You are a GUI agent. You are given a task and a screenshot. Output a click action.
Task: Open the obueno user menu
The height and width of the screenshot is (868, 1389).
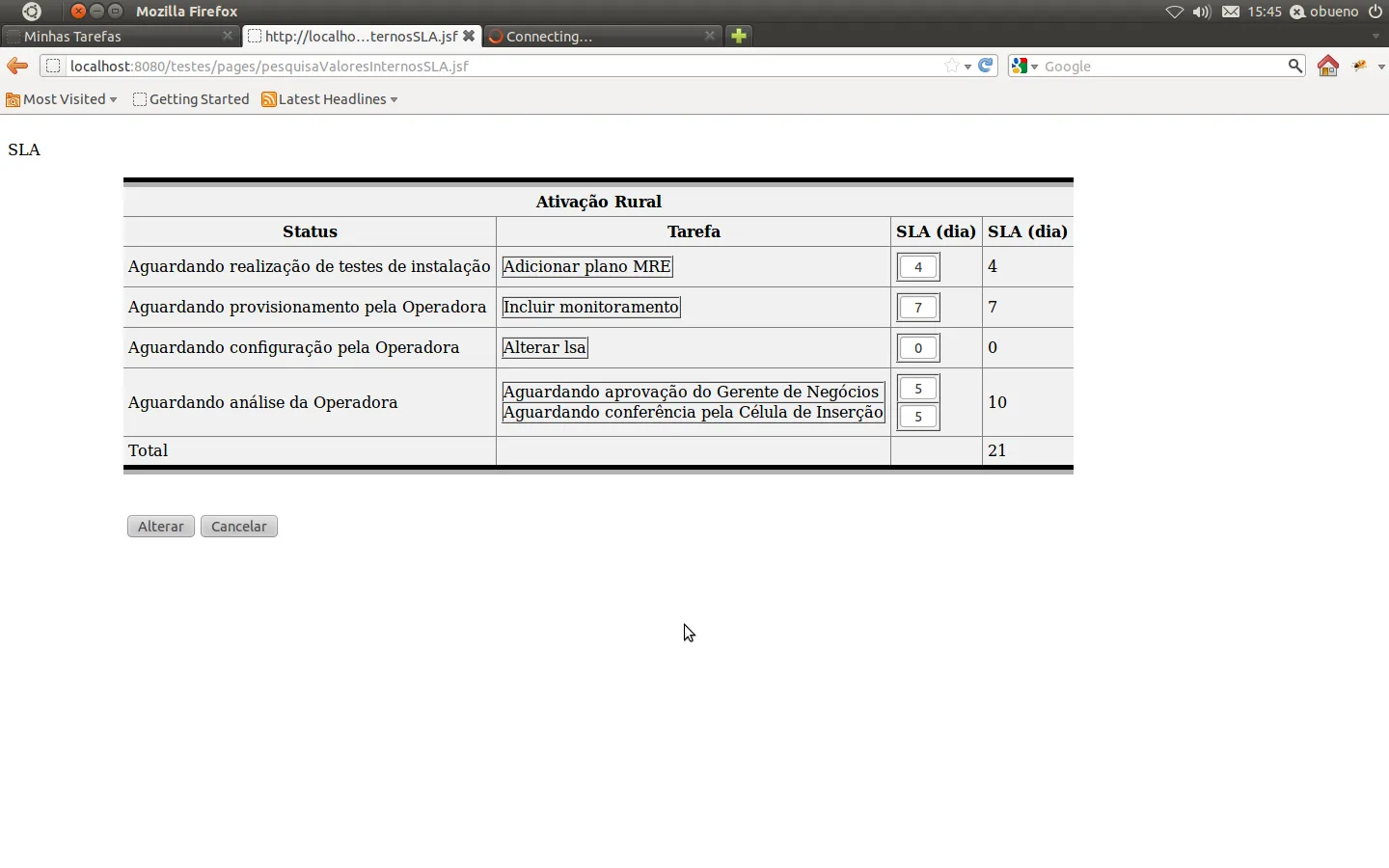[x=1324, y=12]
